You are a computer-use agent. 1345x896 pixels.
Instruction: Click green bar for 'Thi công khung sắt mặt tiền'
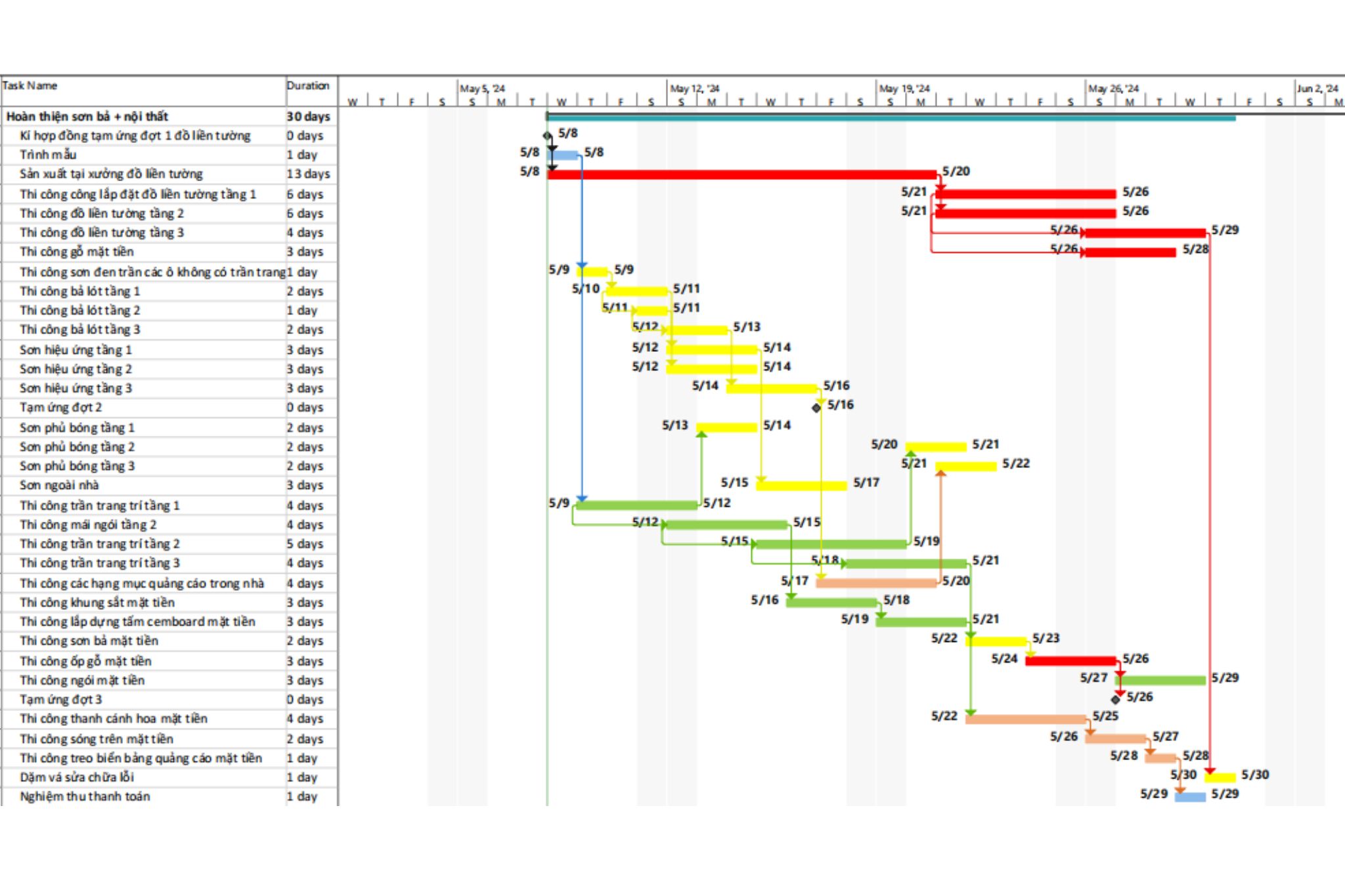pyautogui.click(x=832, y=603)
